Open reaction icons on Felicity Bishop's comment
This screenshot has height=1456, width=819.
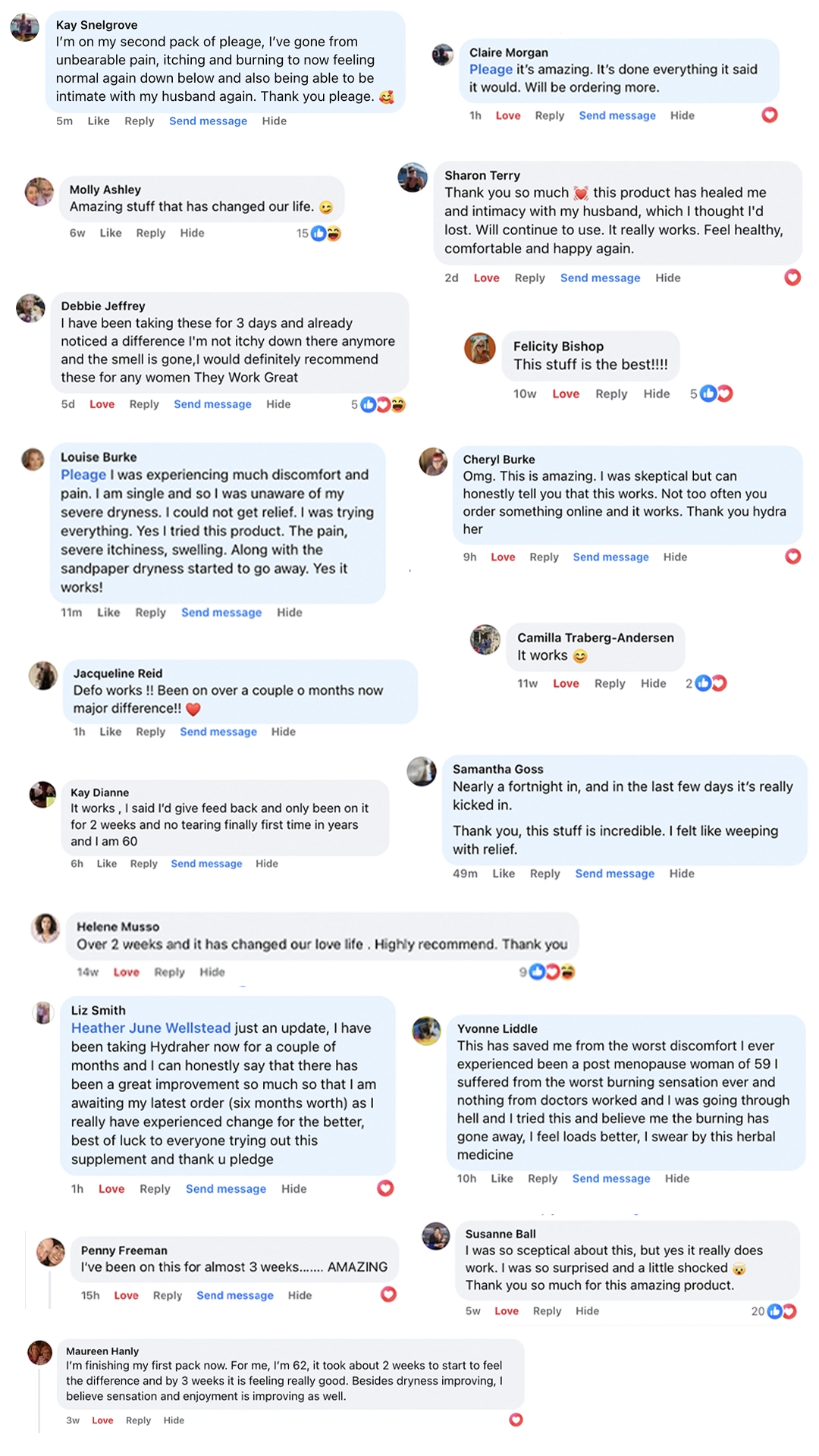pos(717,394)
